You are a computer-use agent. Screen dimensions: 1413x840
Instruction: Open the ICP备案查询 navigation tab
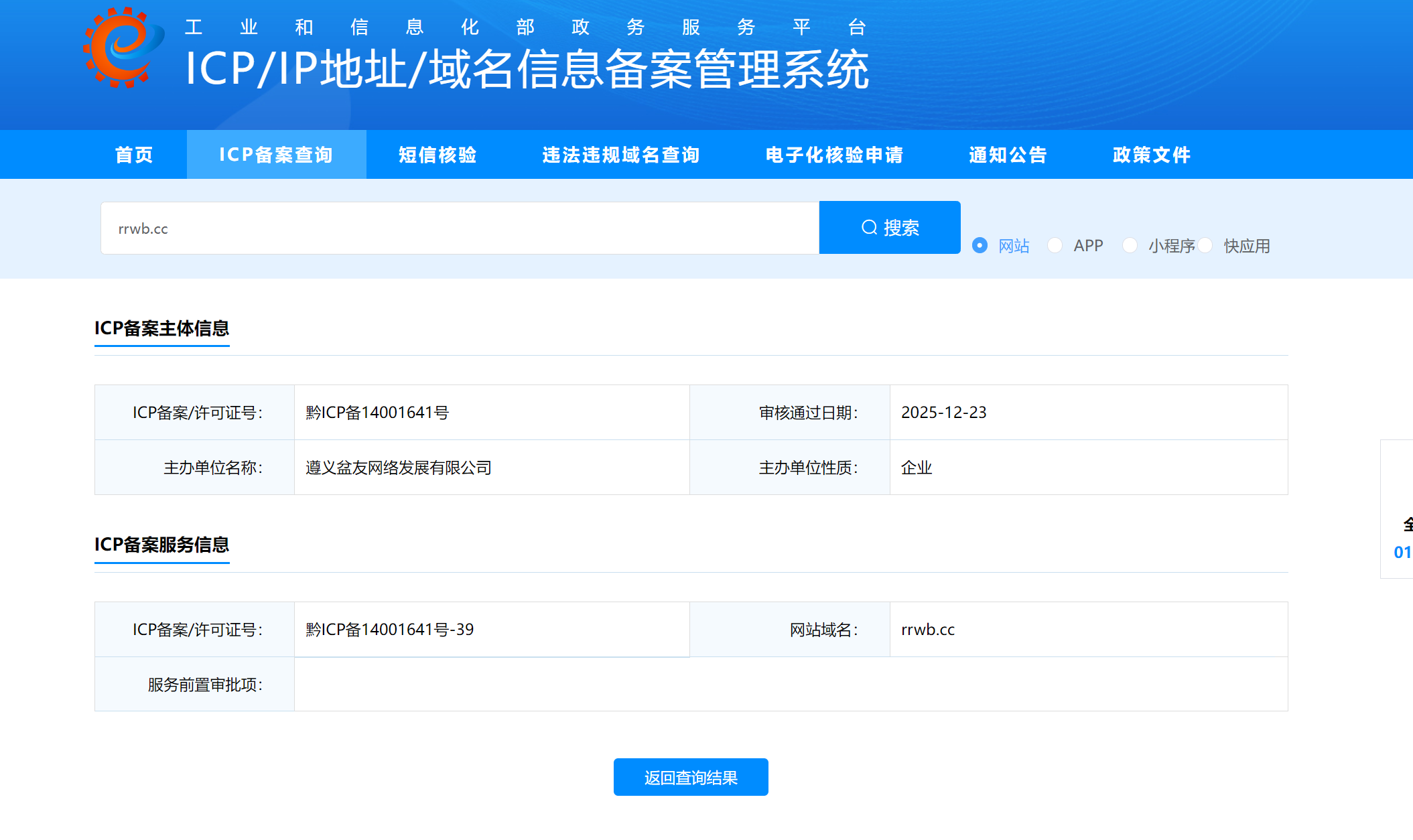tap(276, 155)
